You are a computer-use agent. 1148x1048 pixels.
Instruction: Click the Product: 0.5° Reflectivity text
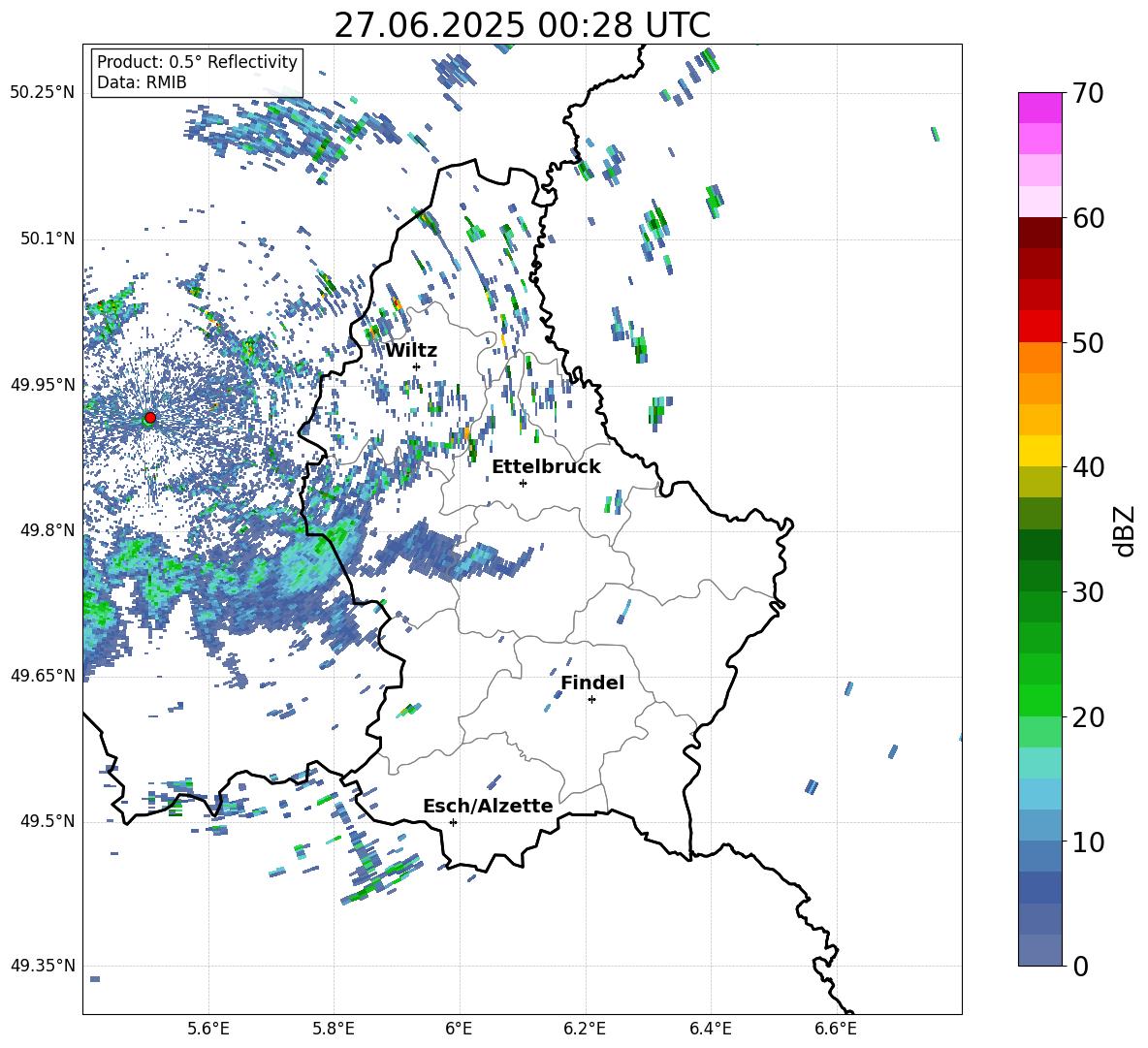click(197, 61)
